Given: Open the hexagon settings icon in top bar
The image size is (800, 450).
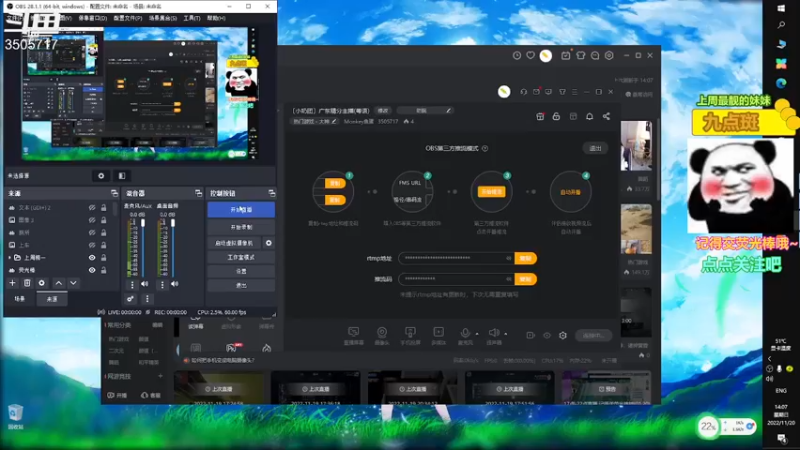Looking at the screenshot, I should (x=609, y=56).
